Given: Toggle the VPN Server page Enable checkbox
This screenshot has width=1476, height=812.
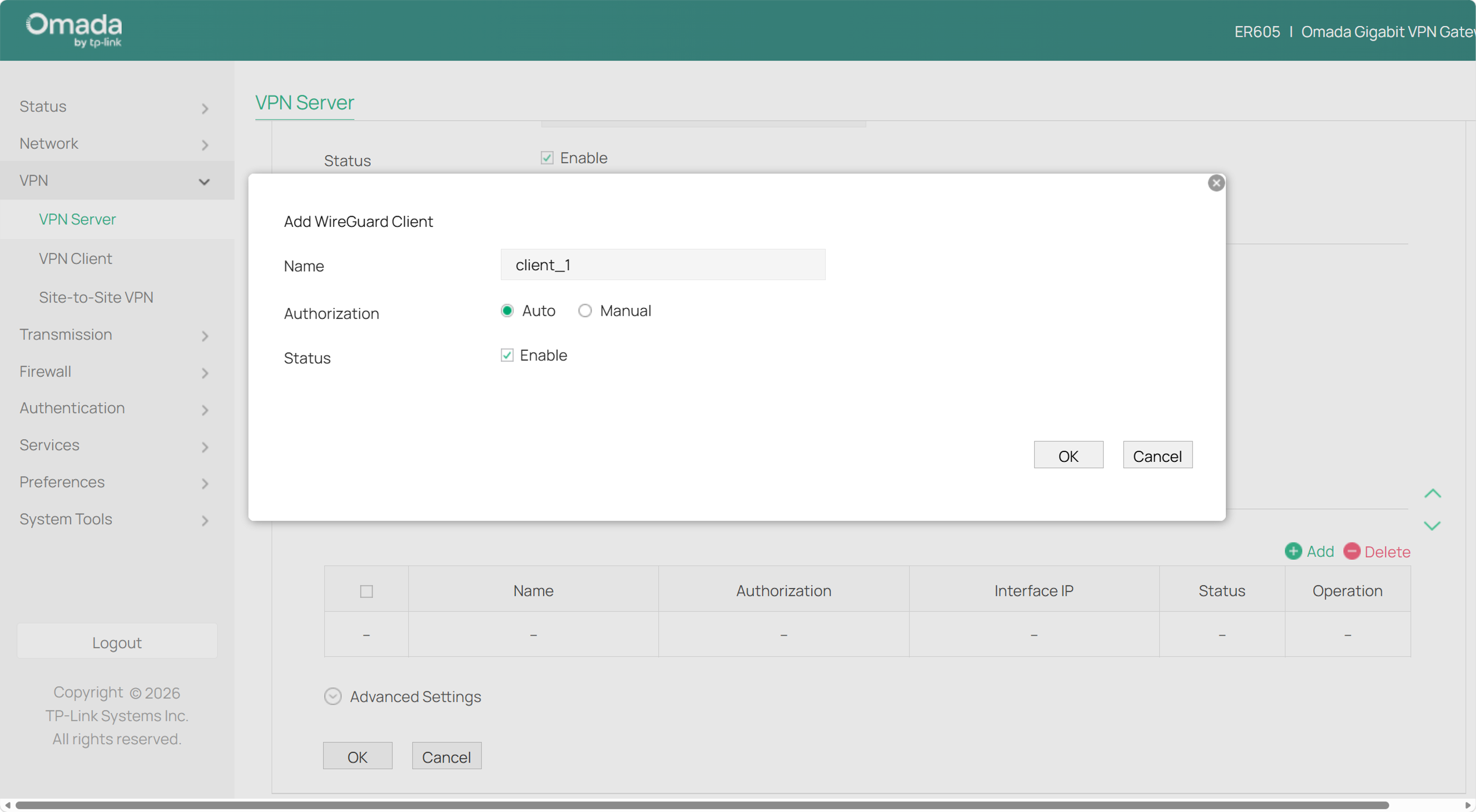Looking at the screenshot, I should point(546,157).
